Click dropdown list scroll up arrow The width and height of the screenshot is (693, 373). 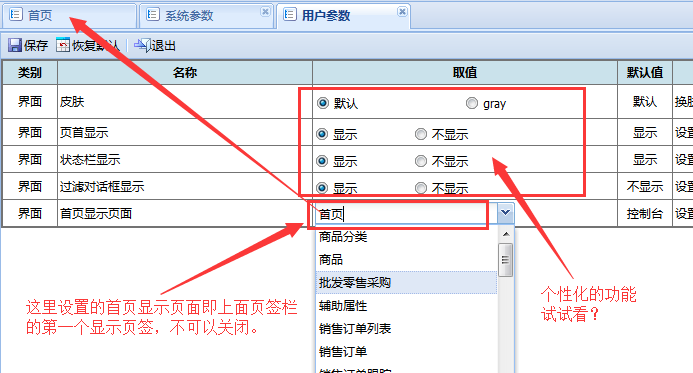tap(506, 234)
